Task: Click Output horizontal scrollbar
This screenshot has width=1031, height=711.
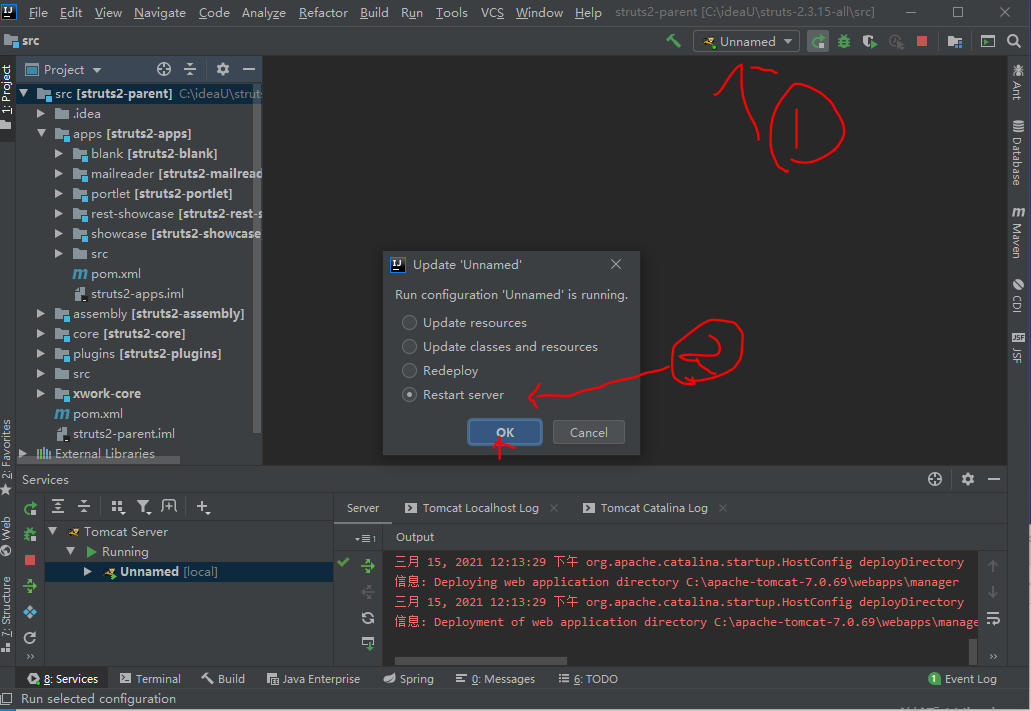Action: 481,660
